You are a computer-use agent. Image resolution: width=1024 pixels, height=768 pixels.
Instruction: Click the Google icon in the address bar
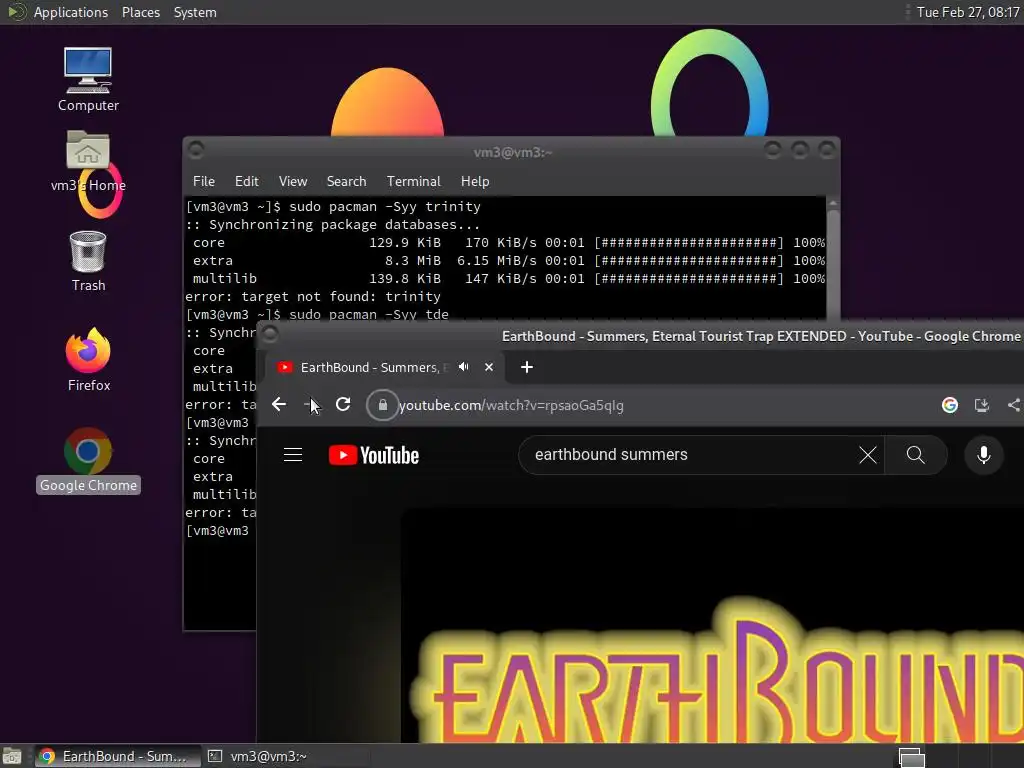(950, 405)
